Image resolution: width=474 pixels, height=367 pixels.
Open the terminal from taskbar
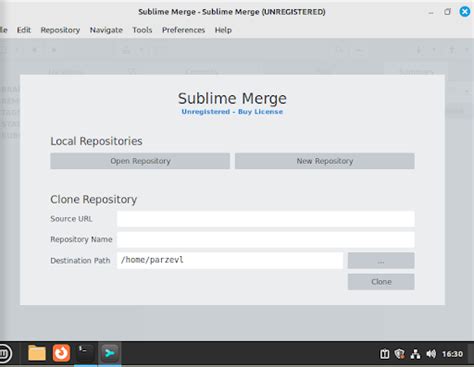coord(85,353)
